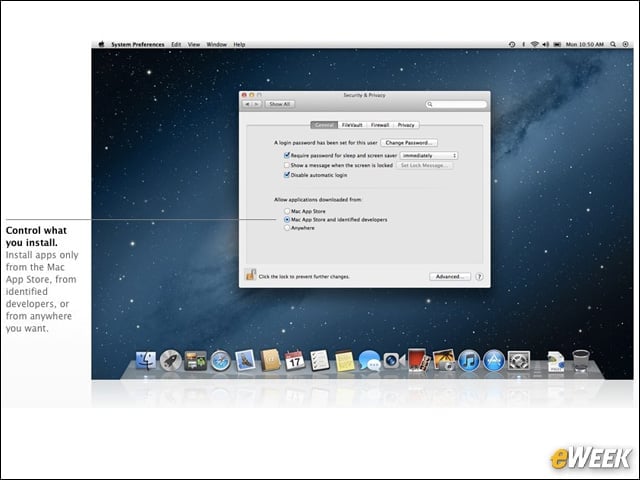Open Mission Control in the Dock

click(196, 361)
